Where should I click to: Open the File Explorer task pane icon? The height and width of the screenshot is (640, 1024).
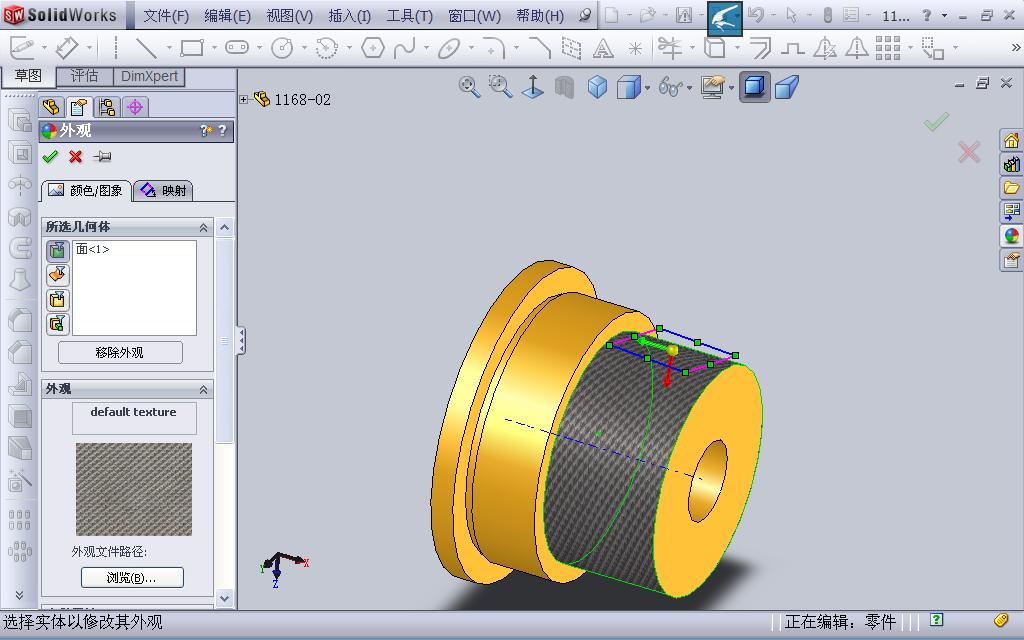tap(1011, 188)
